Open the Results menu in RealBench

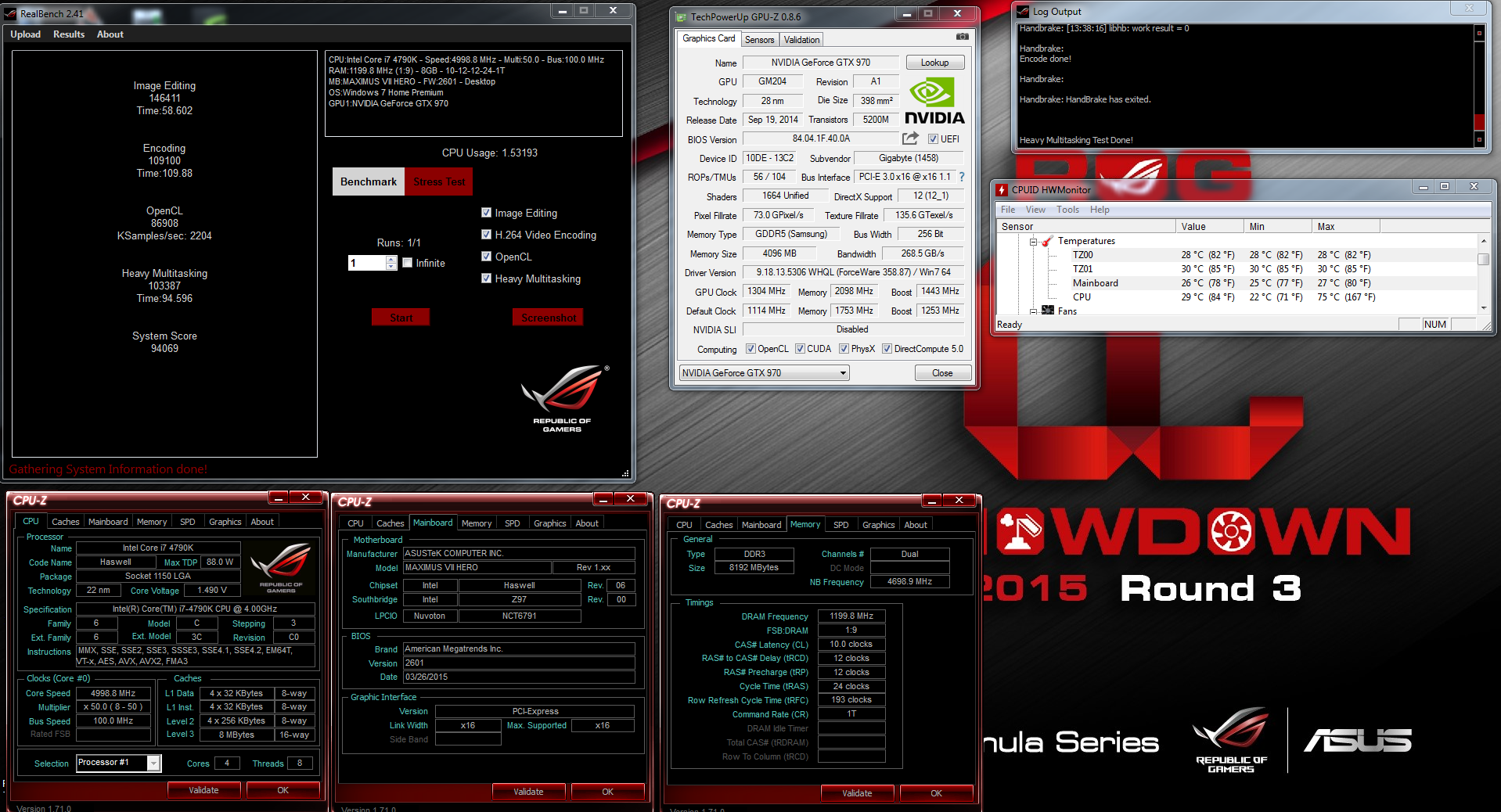coord(69,34)
